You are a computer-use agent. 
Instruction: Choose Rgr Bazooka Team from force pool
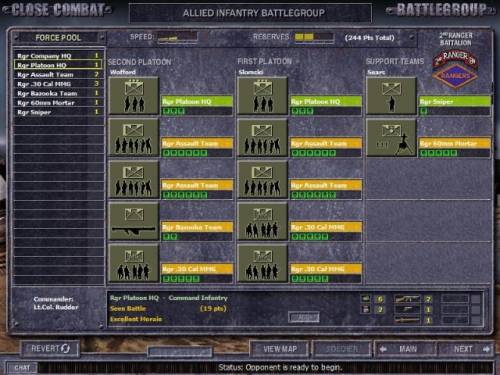59,93
